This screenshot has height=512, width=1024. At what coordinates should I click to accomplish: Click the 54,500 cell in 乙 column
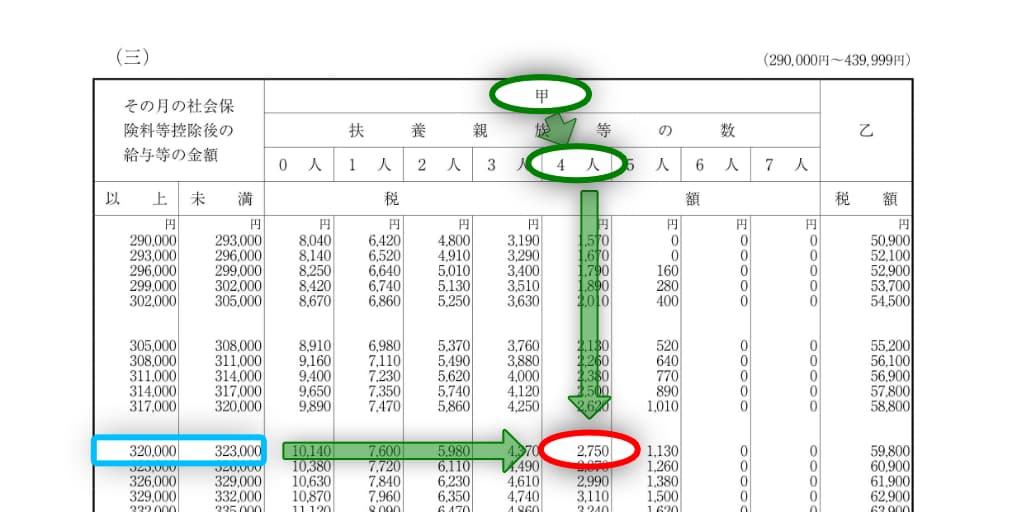(890, 301)
